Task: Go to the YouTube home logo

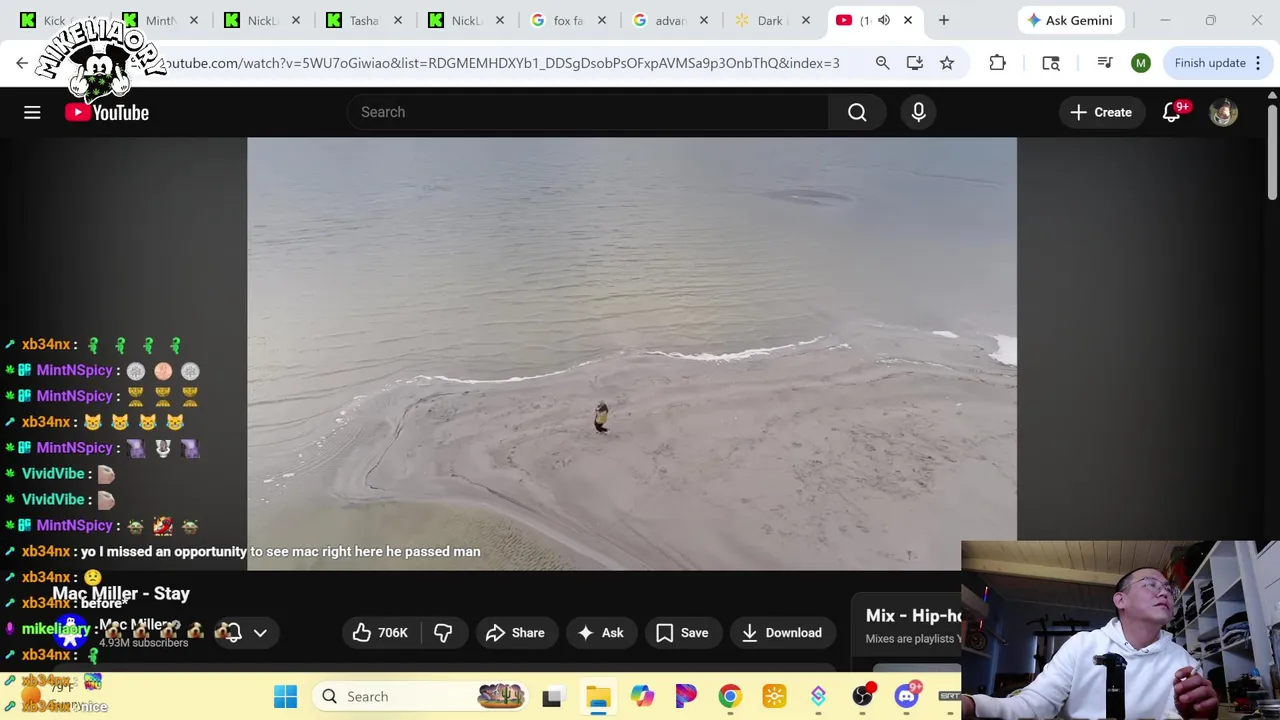Action: pyautogui.click(x=107, y=112)
